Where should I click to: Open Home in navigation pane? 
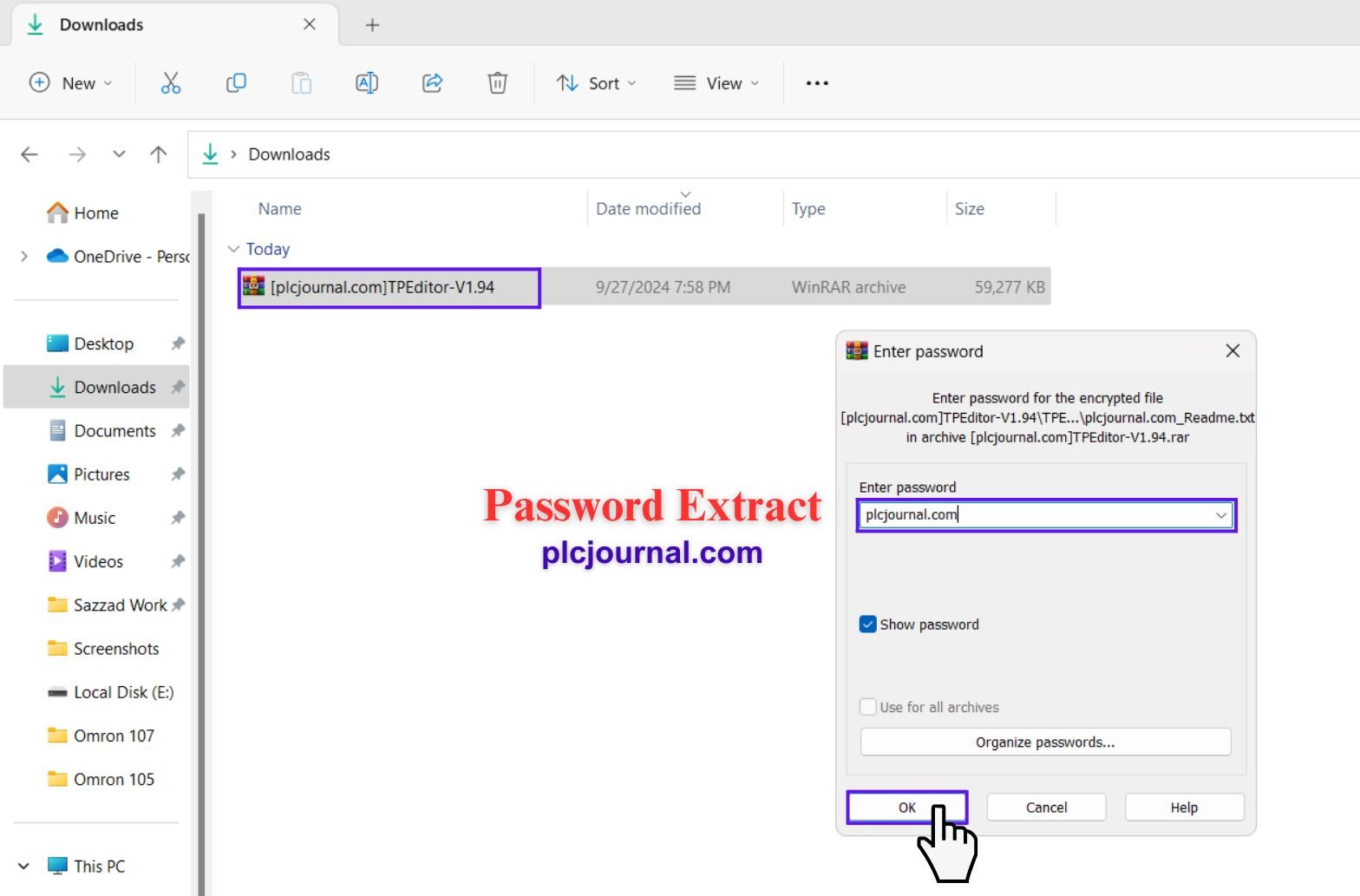click(83, 213)
